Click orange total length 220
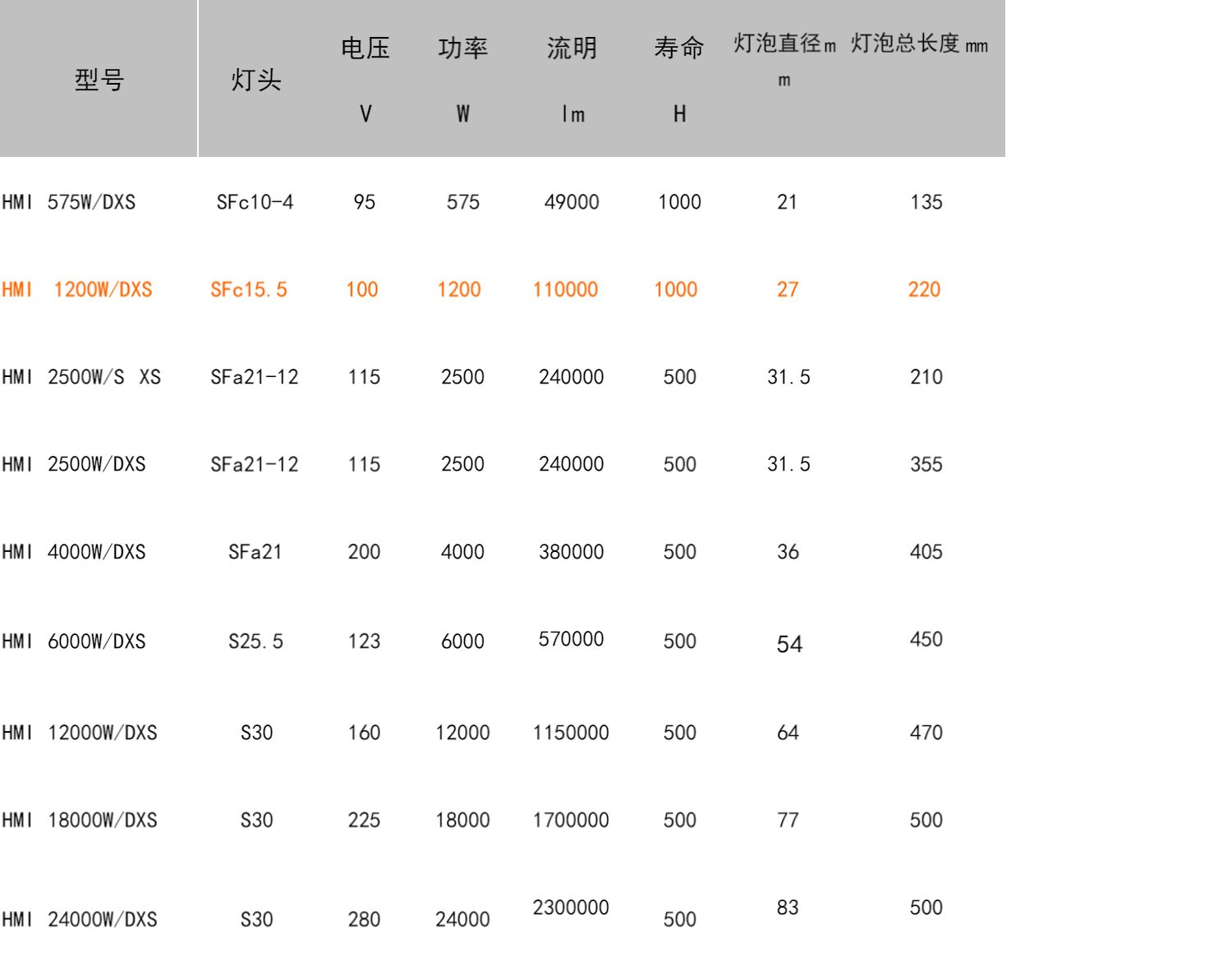This screenshot has height=975, width=1232. click(924, 289)
